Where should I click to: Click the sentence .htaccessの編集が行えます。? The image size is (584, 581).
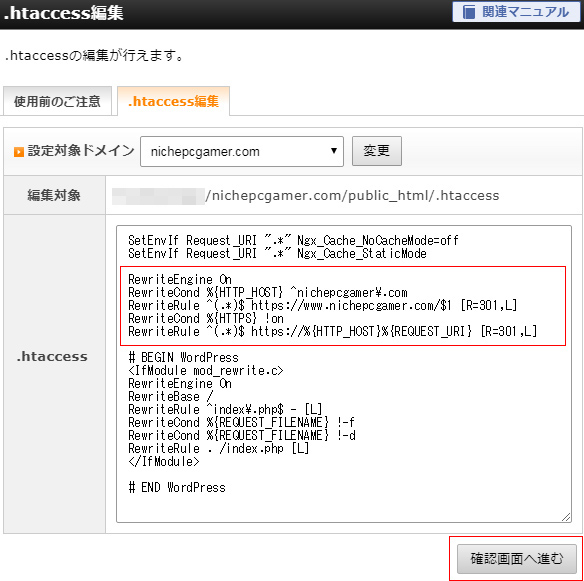point(95,56)
